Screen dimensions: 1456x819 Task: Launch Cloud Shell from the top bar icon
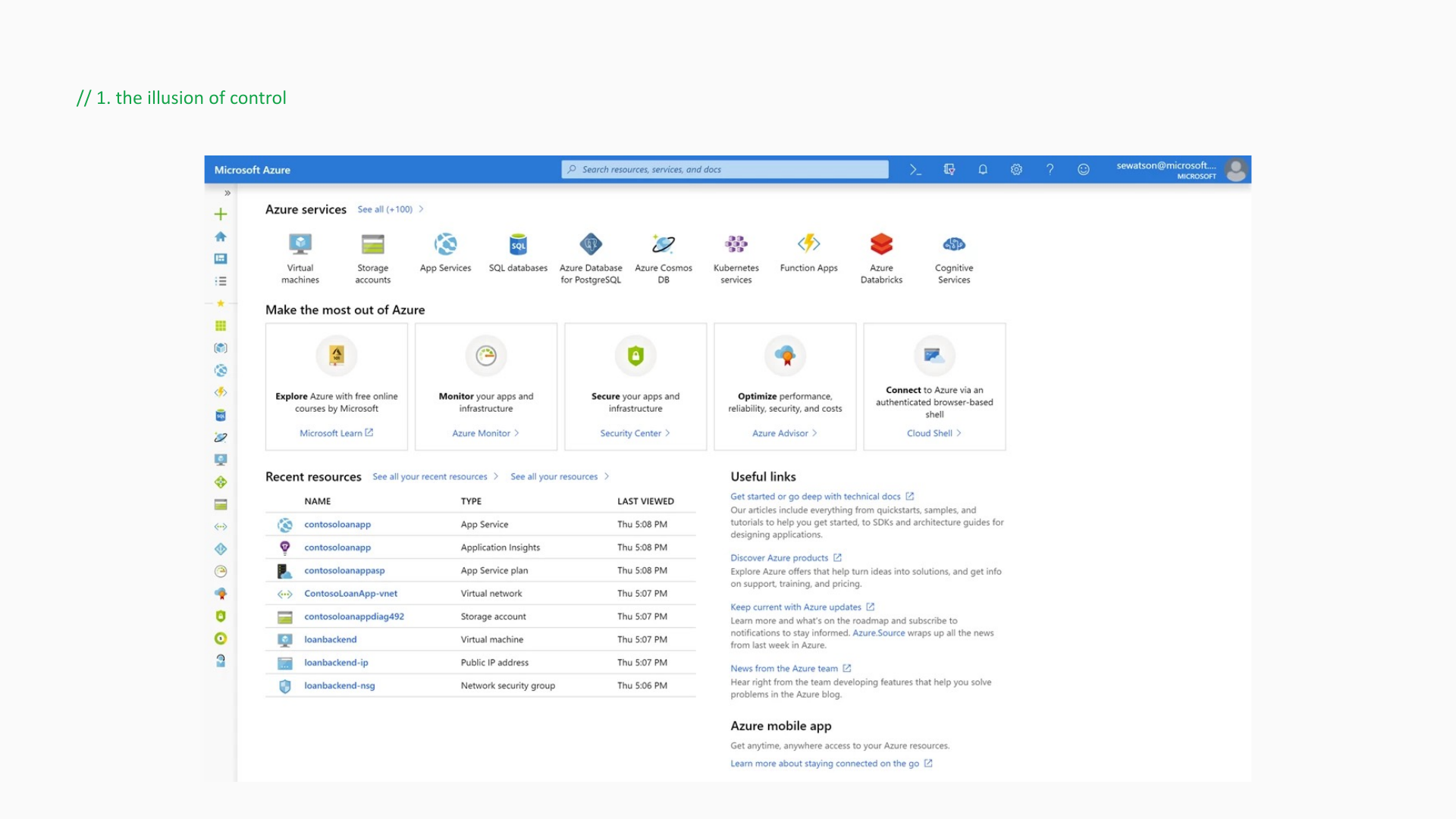coord(915,170)
